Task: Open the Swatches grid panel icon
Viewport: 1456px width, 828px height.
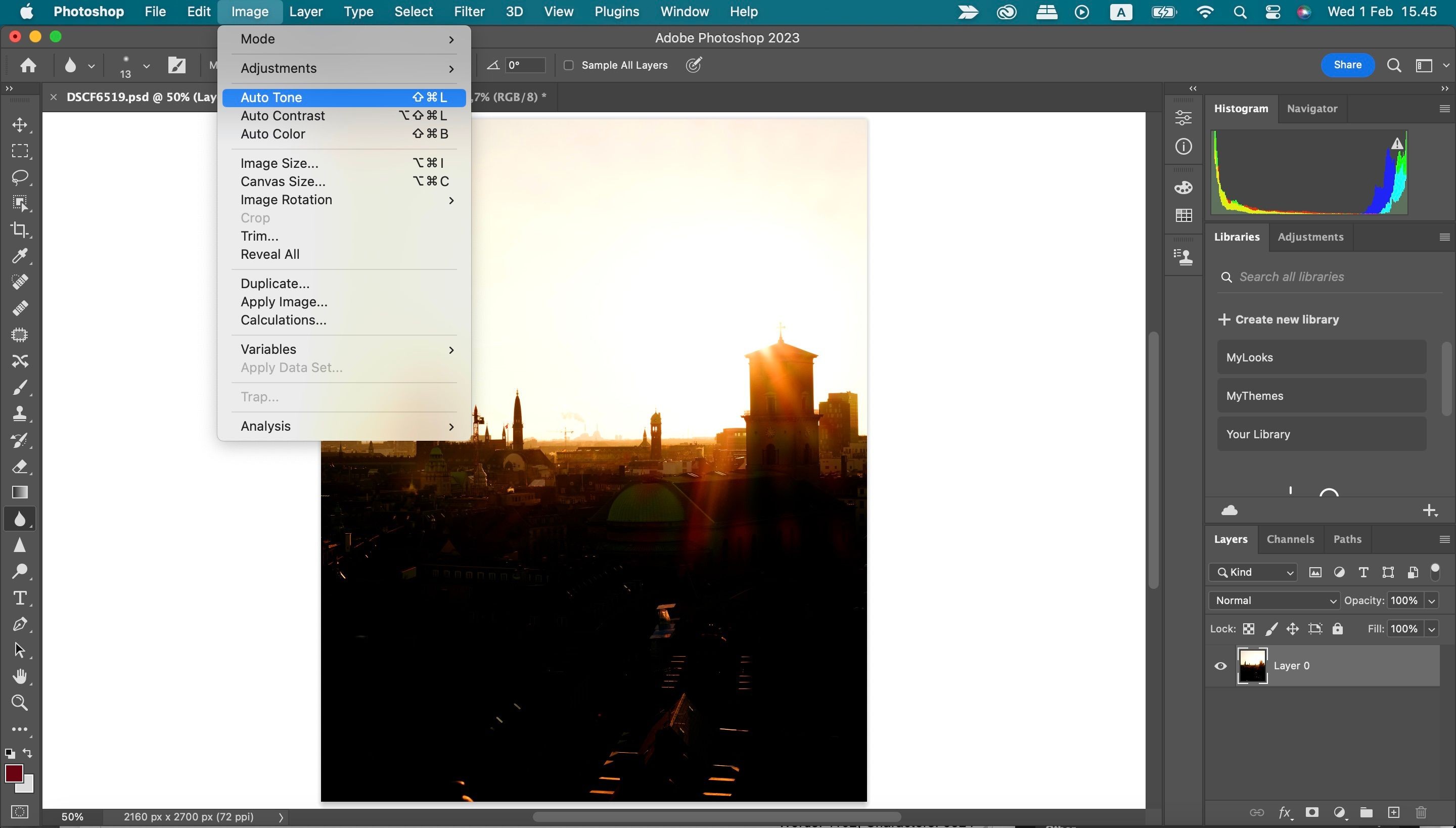Action: [x=1184, y=215]
